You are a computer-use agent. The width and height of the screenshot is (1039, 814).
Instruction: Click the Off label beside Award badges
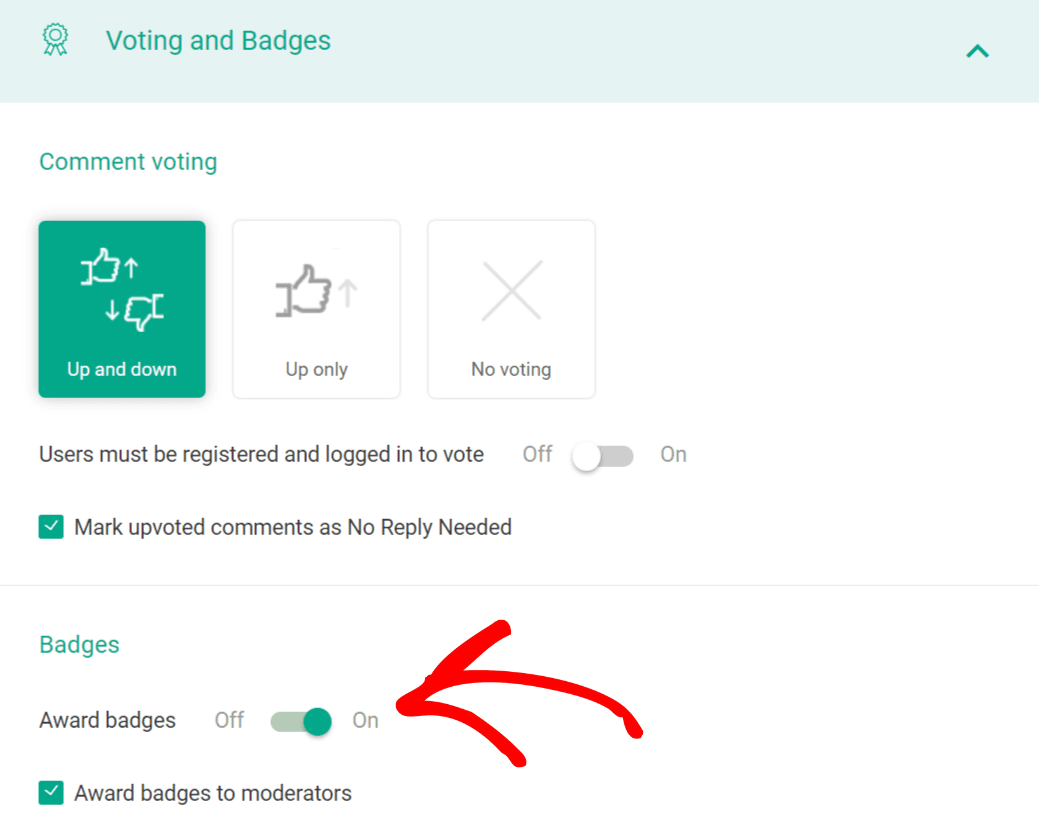click(x=229, y=720)
